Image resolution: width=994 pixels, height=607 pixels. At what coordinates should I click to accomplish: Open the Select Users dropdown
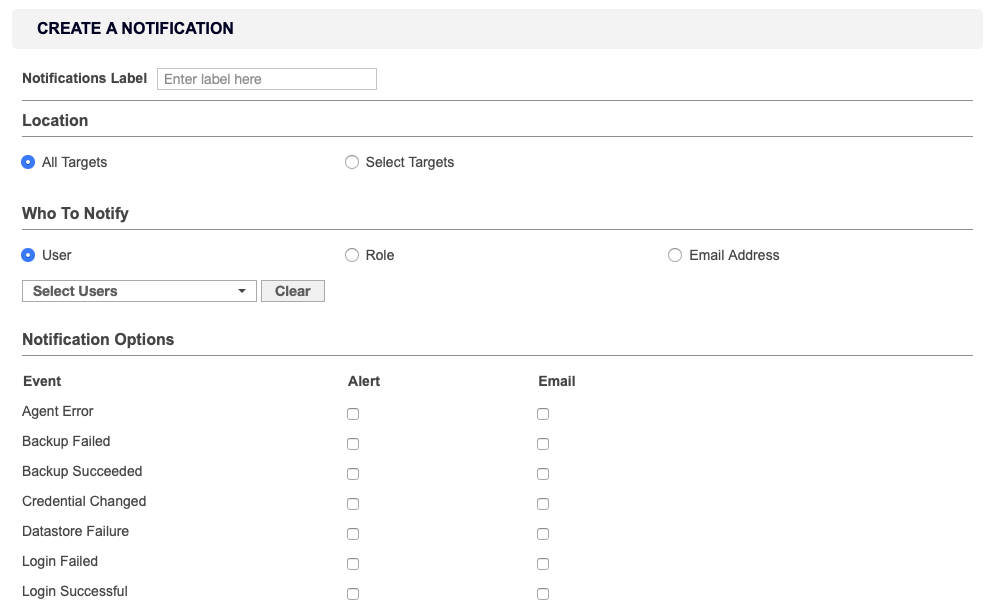coord(138,291)
